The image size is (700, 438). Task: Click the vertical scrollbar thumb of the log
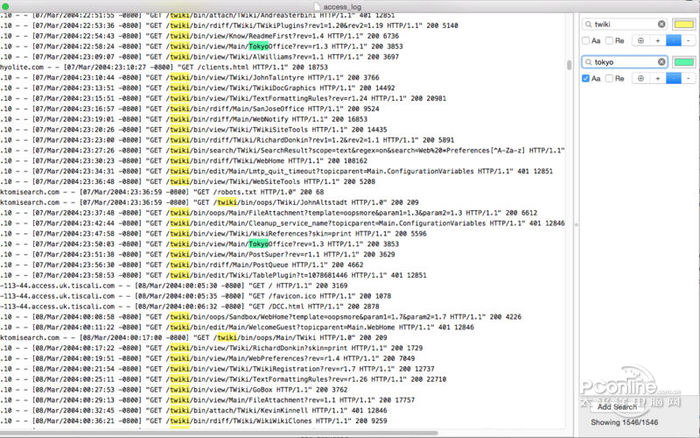(569, 65)
